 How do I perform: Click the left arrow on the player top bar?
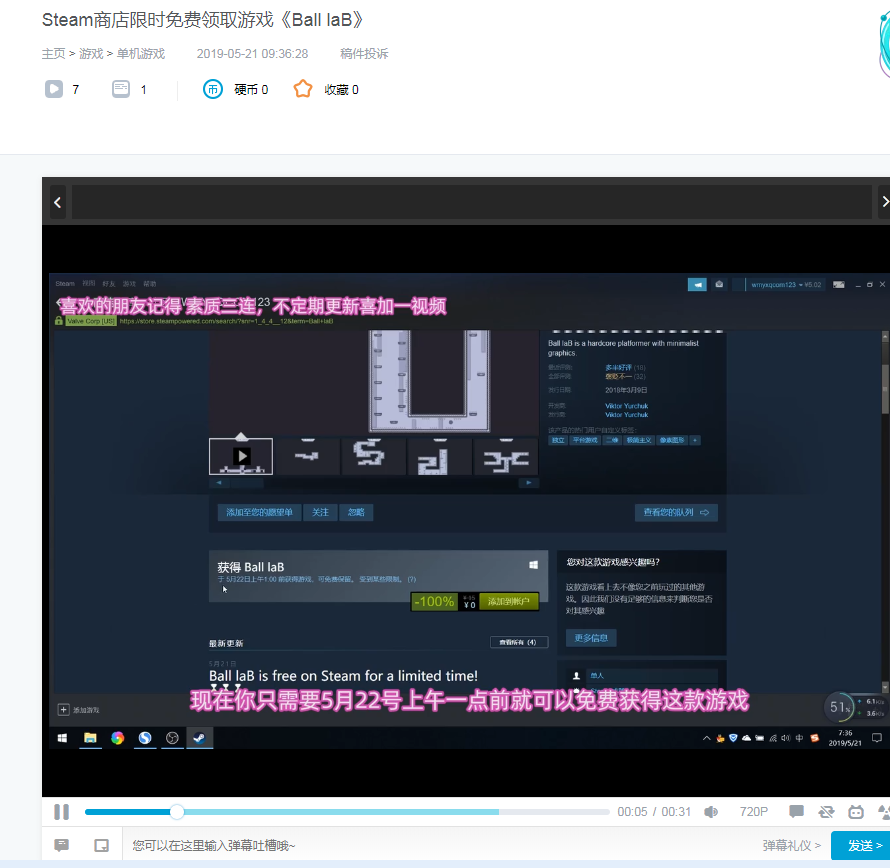57,202
